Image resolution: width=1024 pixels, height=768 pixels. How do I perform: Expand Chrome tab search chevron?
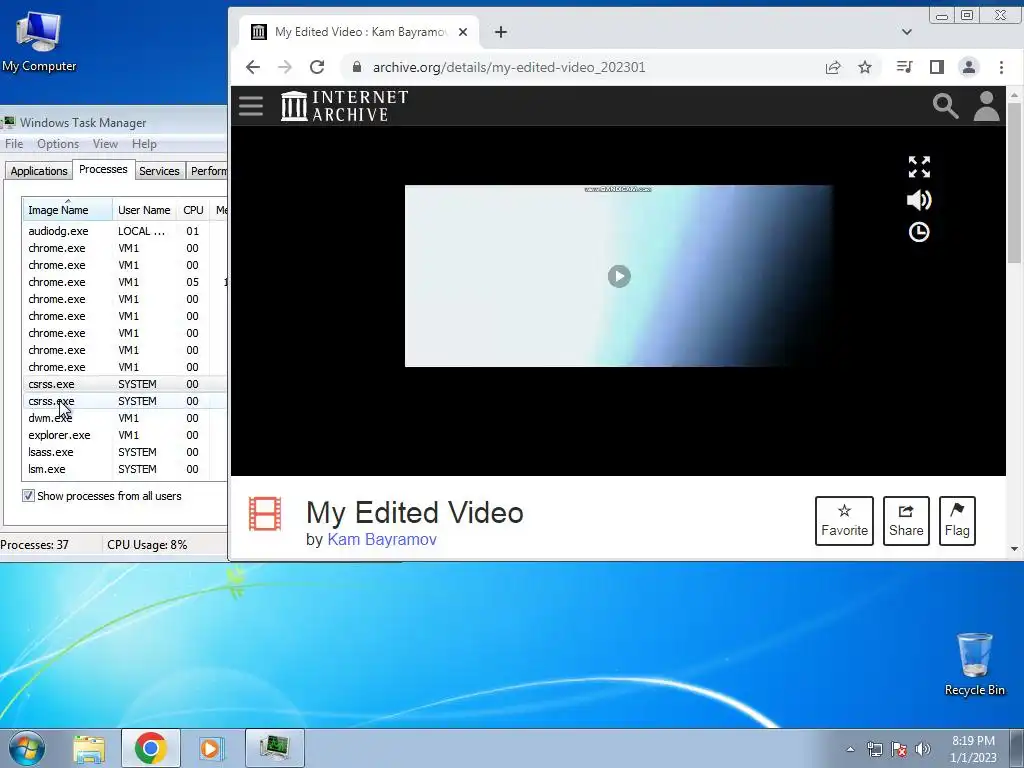pyautogui.click(x=906, y=32)
